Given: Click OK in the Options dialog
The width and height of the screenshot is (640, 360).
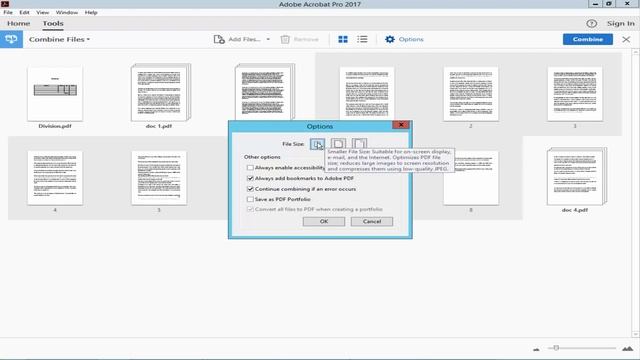Looking at the screenshot, I should click(324, 221).
